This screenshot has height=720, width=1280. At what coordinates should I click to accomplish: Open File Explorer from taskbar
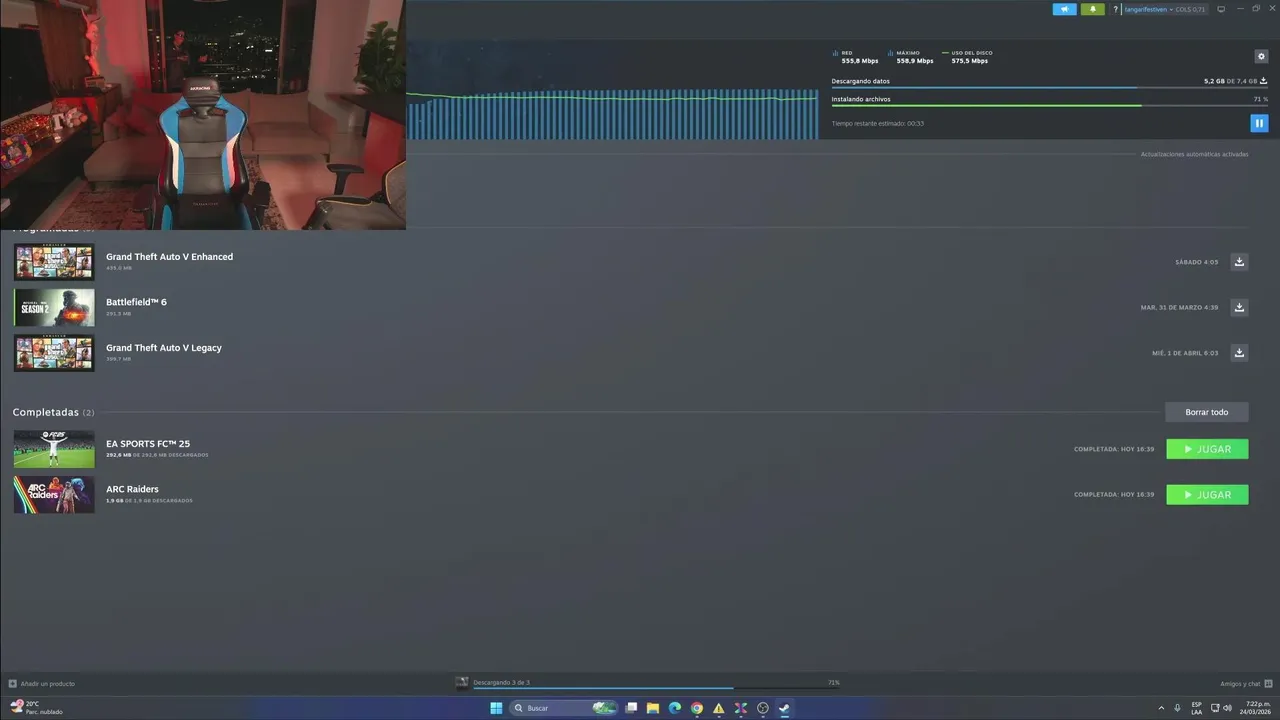(653, 708)
